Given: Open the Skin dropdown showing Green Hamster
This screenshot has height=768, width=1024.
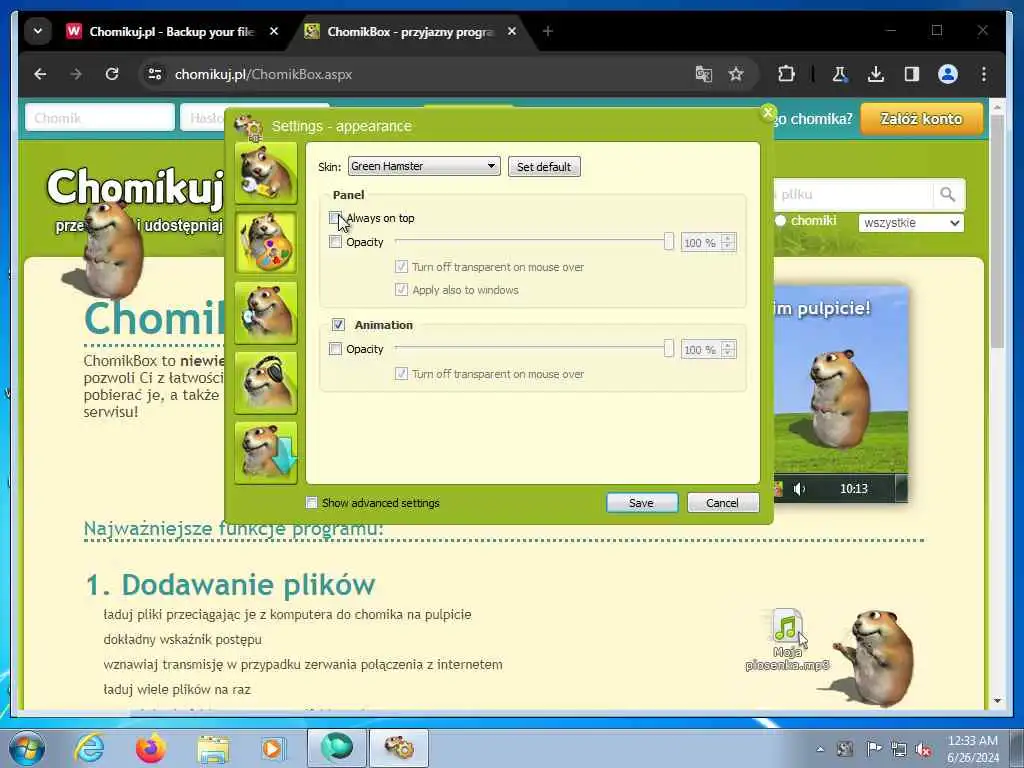Looking at the screenshot, I should 424,166.
